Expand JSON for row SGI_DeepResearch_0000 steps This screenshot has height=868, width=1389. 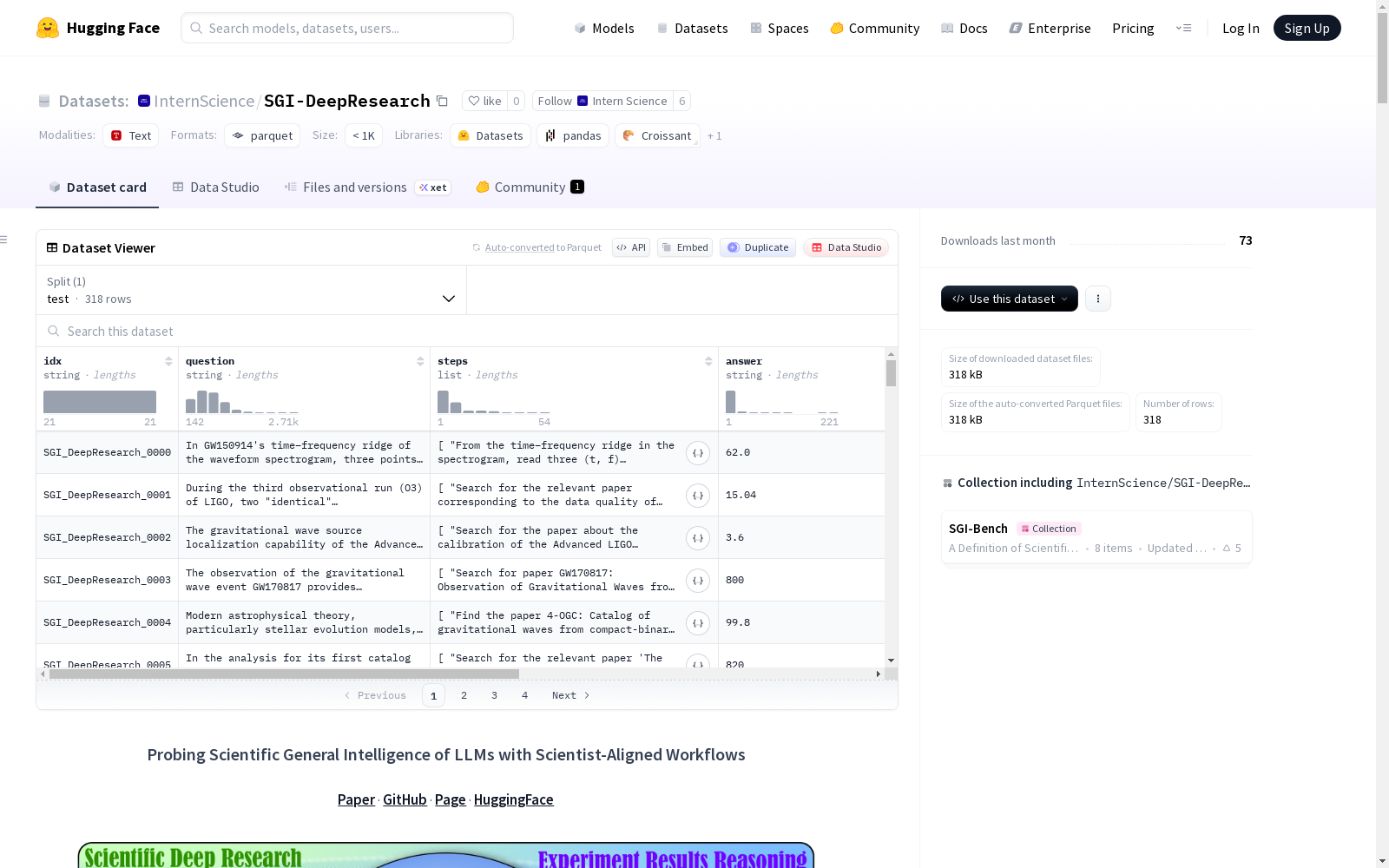coord(698,453)
